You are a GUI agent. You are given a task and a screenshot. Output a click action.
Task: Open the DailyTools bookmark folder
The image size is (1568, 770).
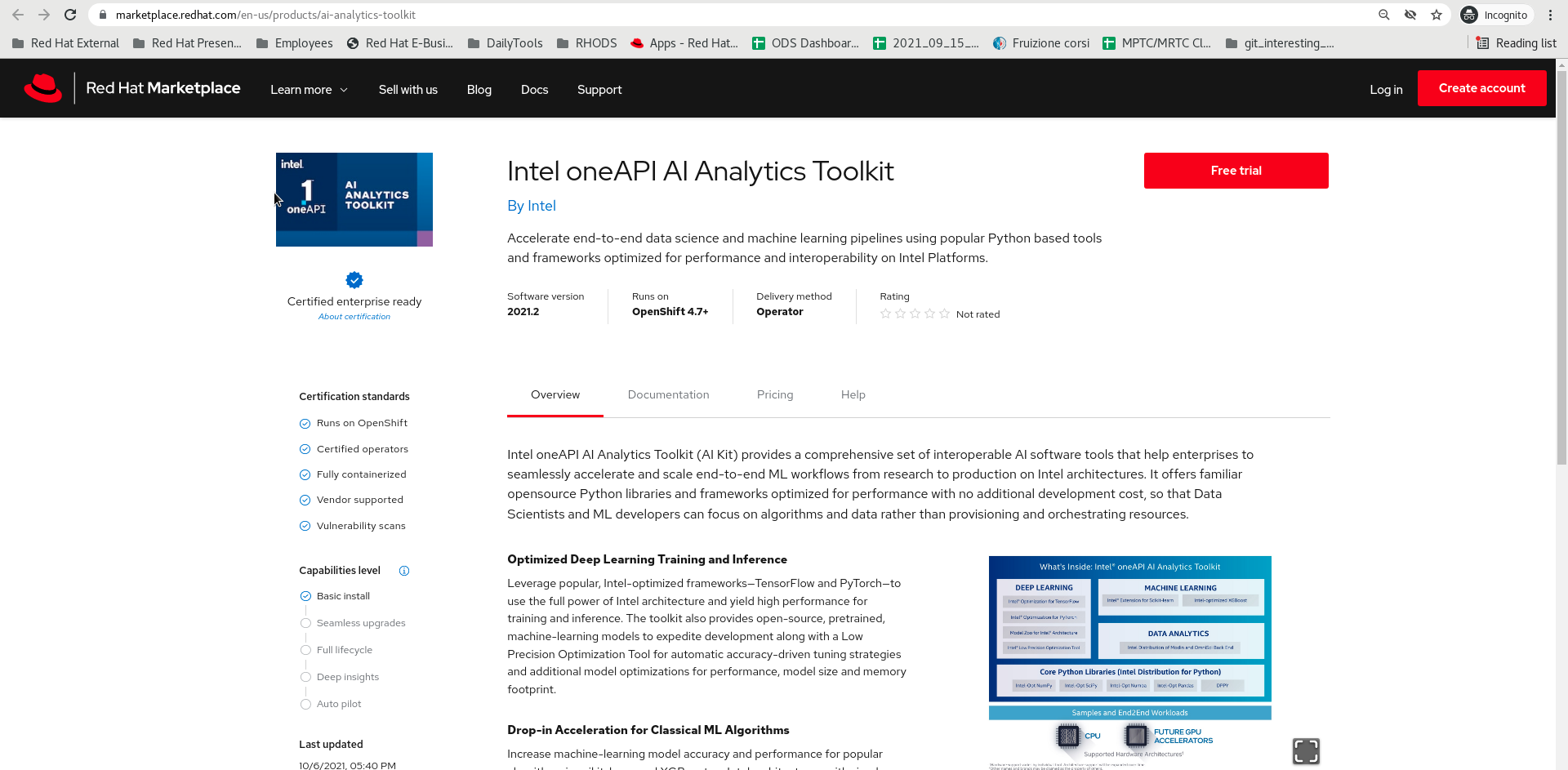tap(505, 43)
